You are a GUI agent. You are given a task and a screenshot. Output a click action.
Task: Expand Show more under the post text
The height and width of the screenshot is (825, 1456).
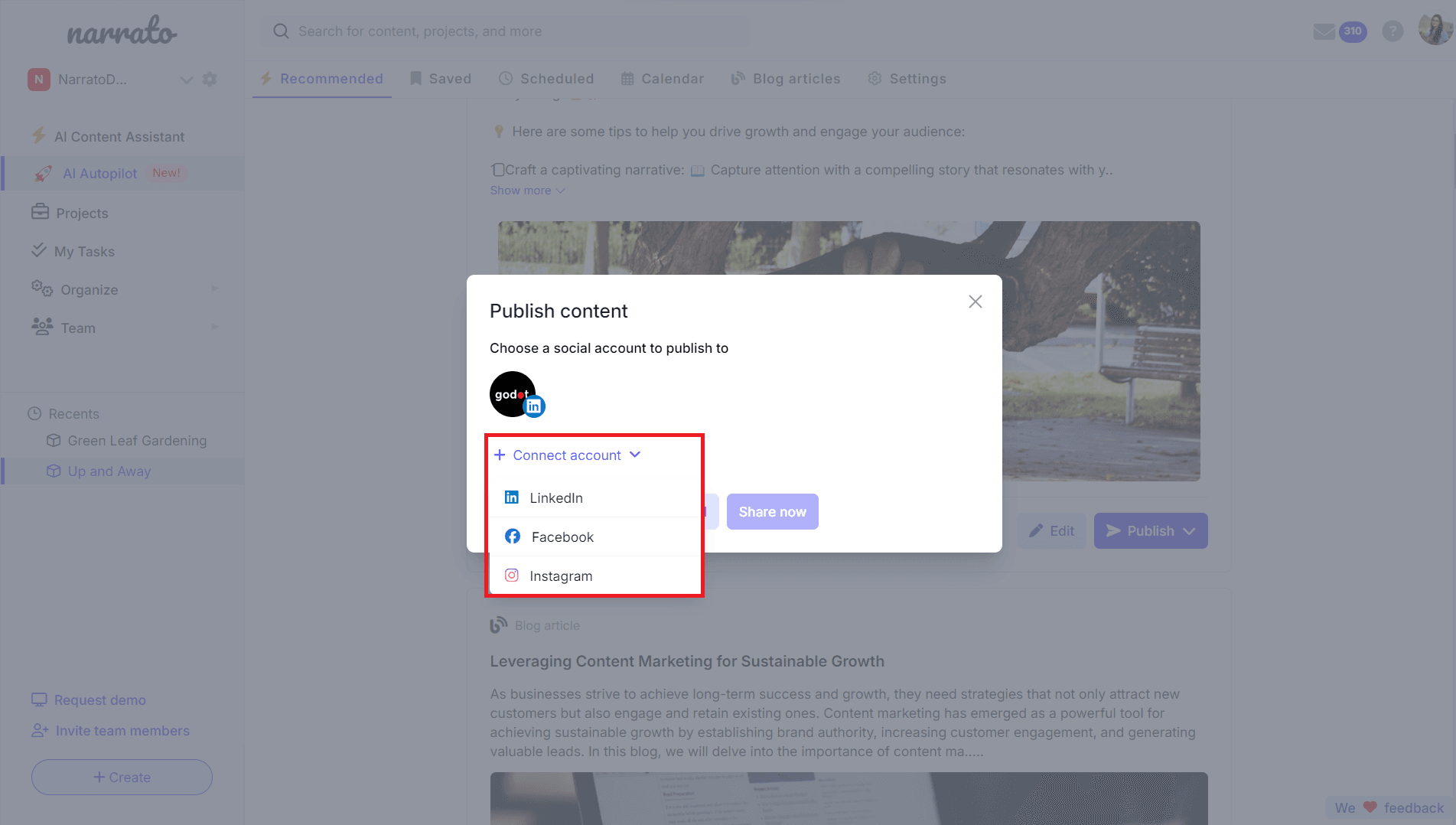pos(527,191)
